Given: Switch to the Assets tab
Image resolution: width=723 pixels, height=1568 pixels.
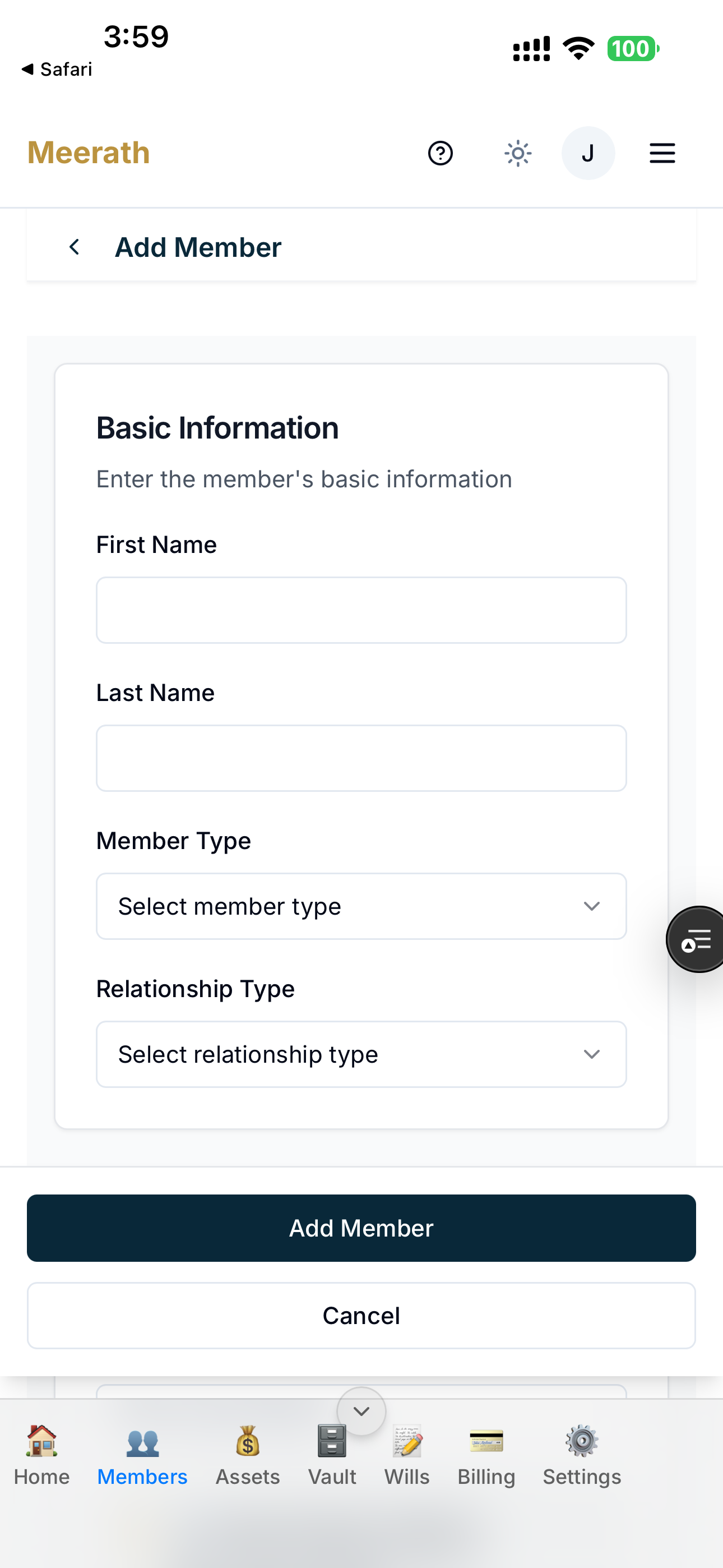Looking at the screenshot, I should (248, 1455).
